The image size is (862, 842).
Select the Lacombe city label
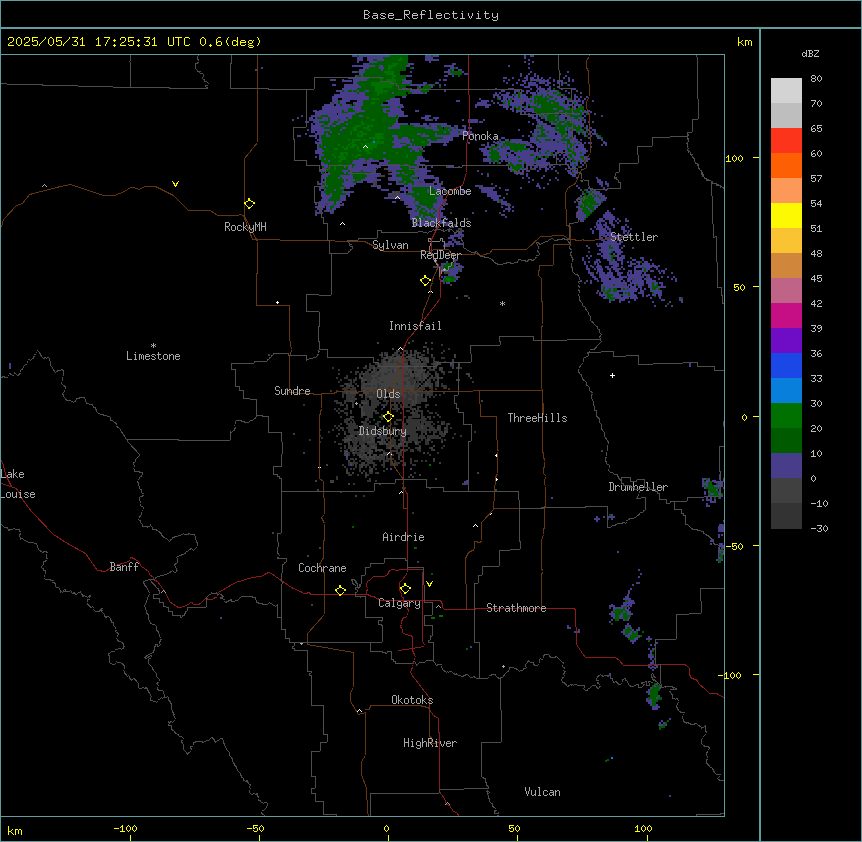(x=450, y=191)
